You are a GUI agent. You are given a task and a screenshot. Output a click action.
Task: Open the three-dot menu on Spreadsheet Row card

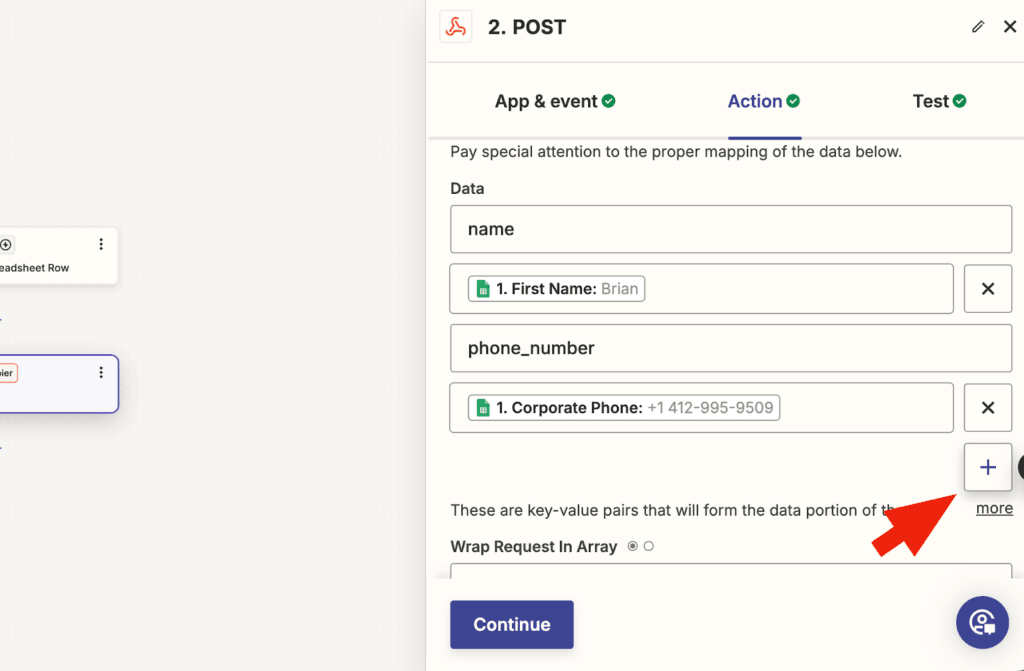point(100,244)
